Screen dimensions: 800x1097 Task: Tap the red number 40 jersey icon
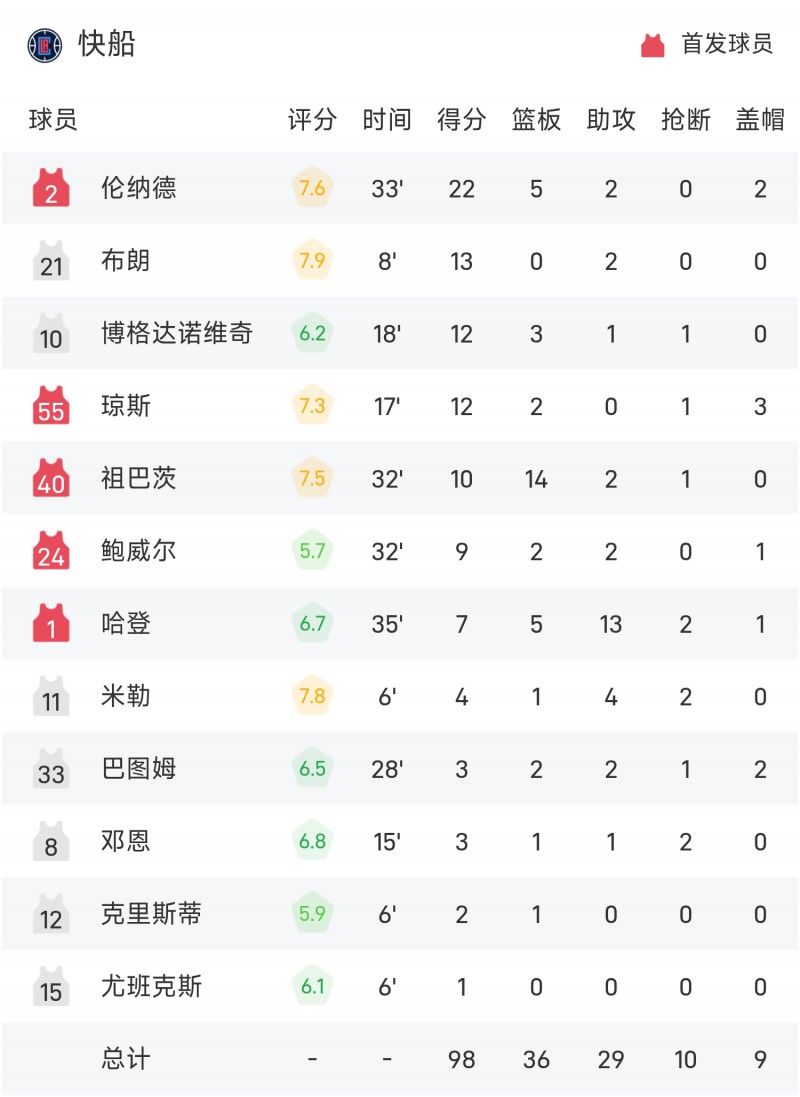coord(51,478)
